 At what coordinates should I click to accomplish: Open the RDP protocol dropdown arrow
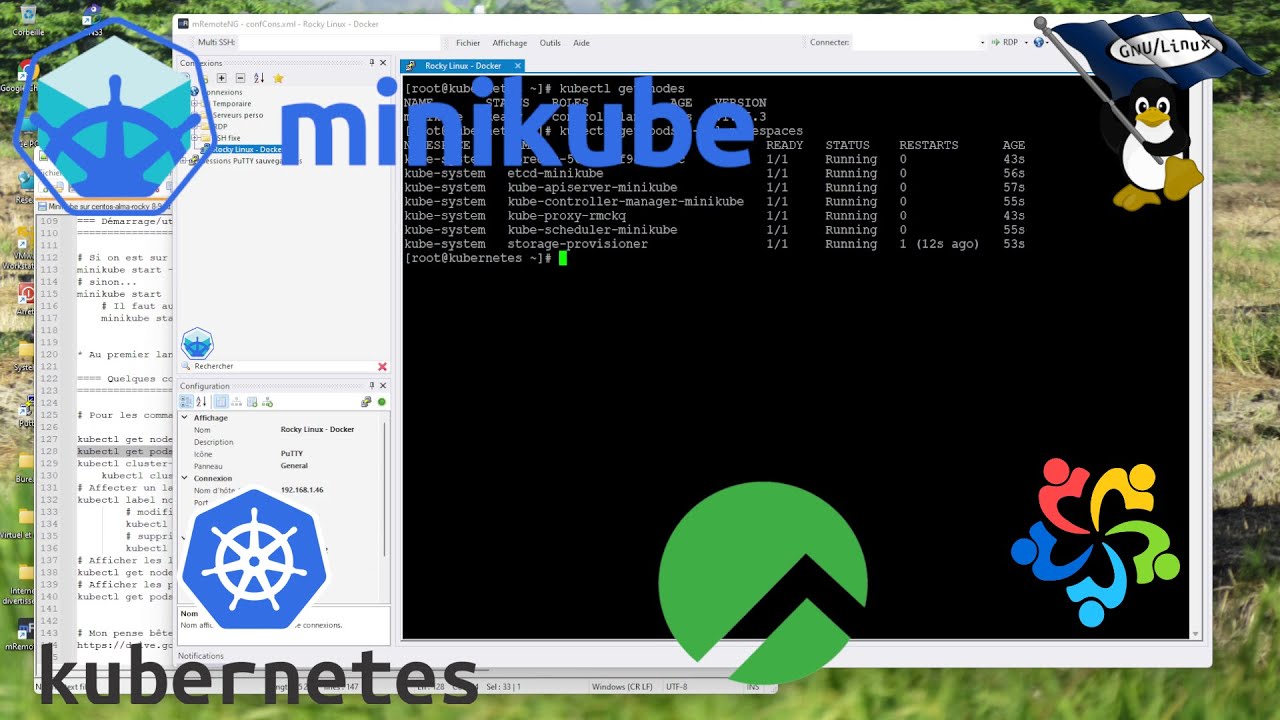[1024, 43]
